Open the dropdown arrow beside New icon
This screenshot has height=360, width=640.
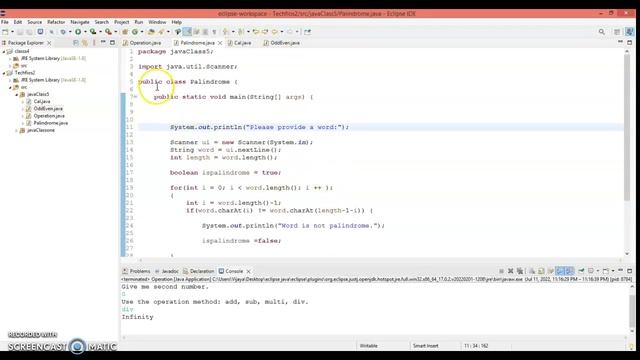[12, 32]
